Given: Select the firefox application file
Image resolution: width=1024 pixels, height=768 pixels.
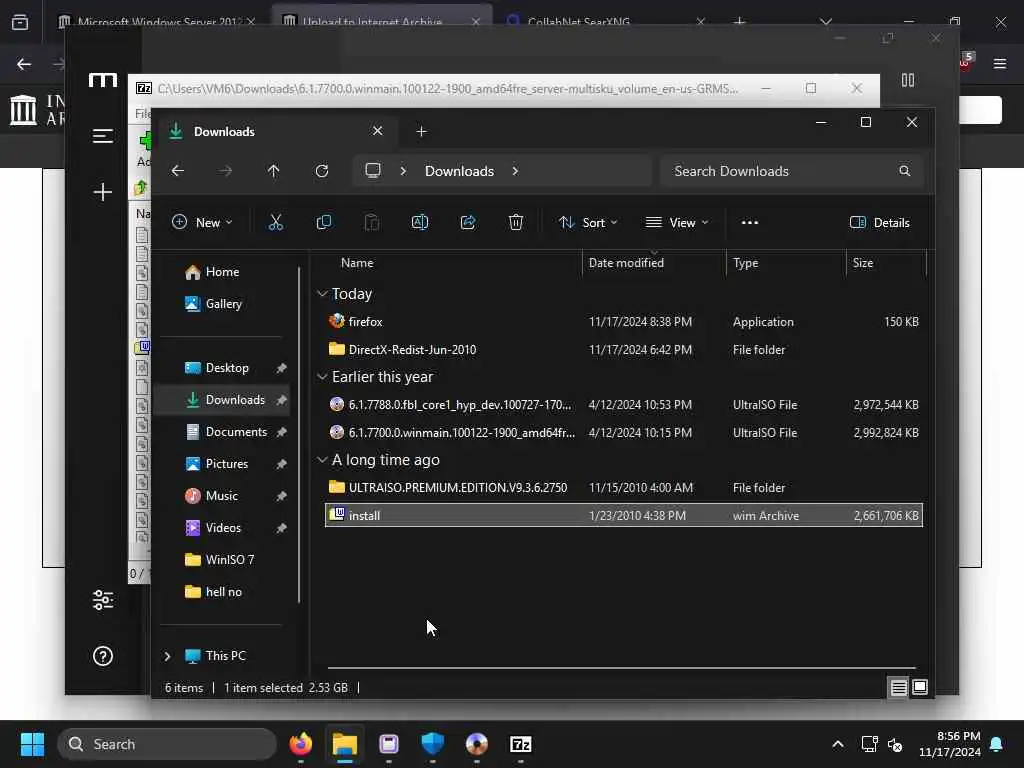Looking at the screenshot, I should (x=624, y=322).
